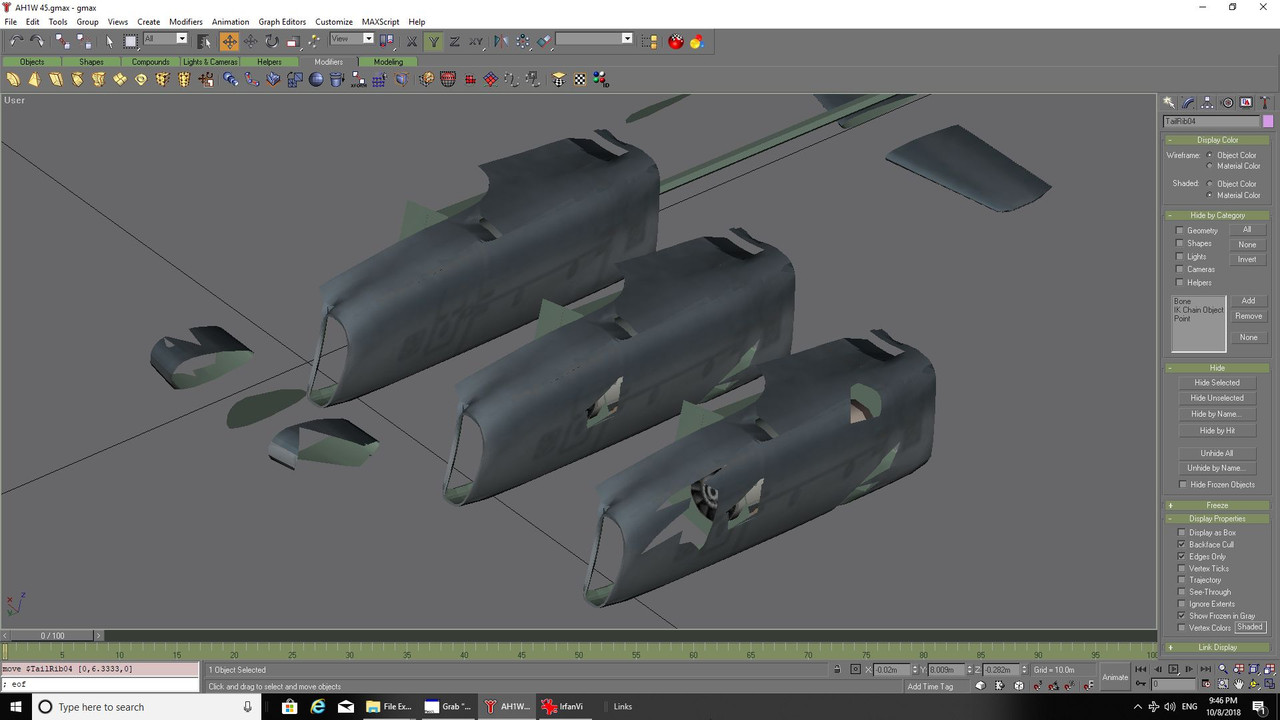Open the Modifiers menu
Viewport: 1280px width, 720px height.
(186, 21)
